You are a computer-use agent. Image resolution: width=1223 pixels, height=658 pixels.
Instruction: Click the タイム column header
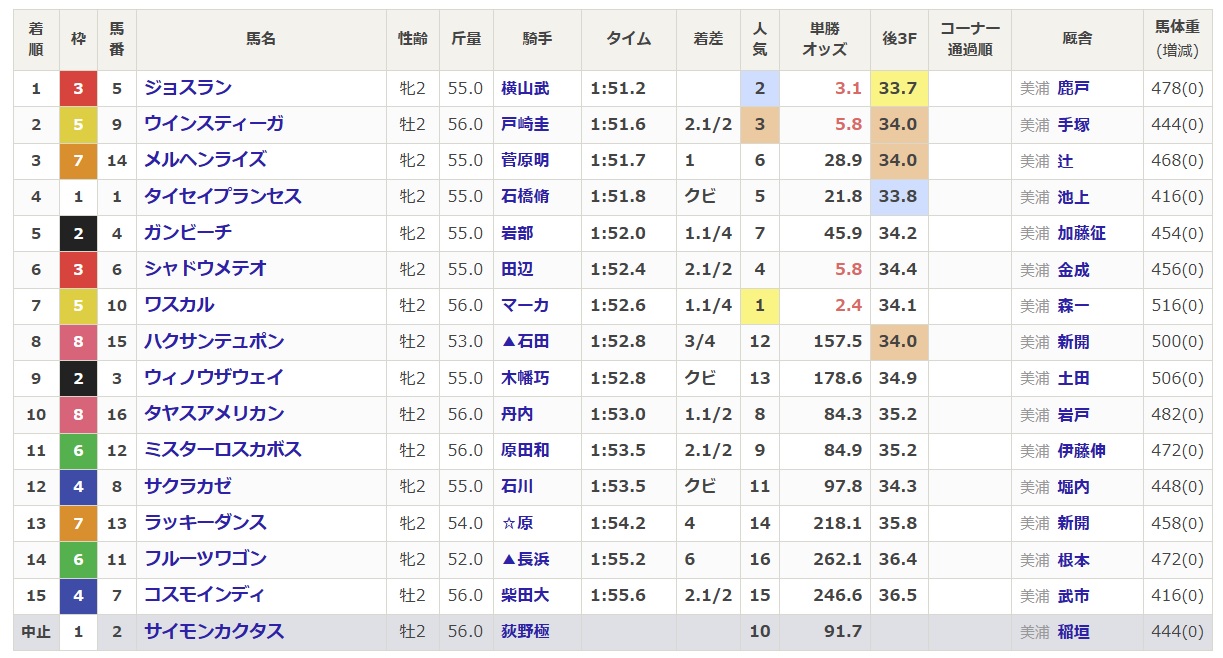pyautogui.click(x=628, y=39)
